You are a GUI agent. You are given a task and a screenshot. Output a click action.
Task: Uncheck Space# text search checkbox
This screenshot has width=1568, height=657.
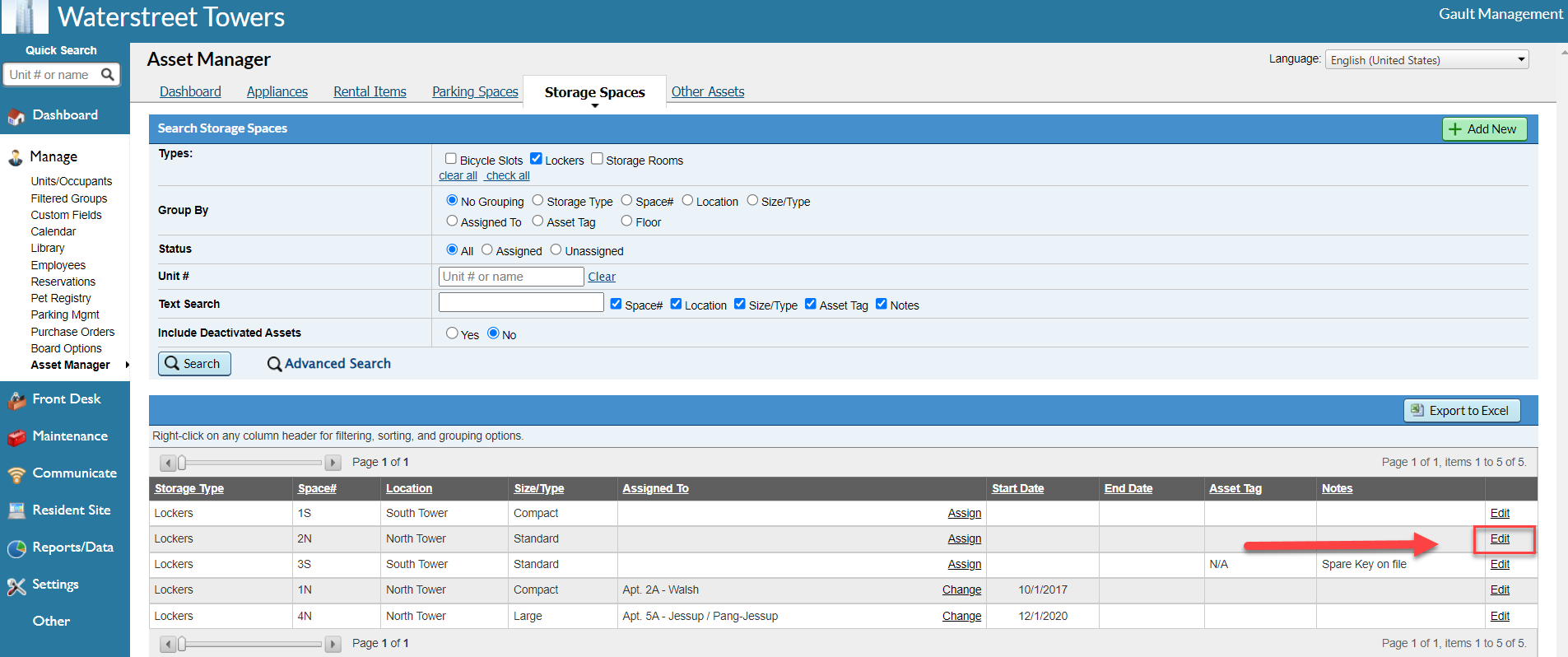[x=616, y=304]
